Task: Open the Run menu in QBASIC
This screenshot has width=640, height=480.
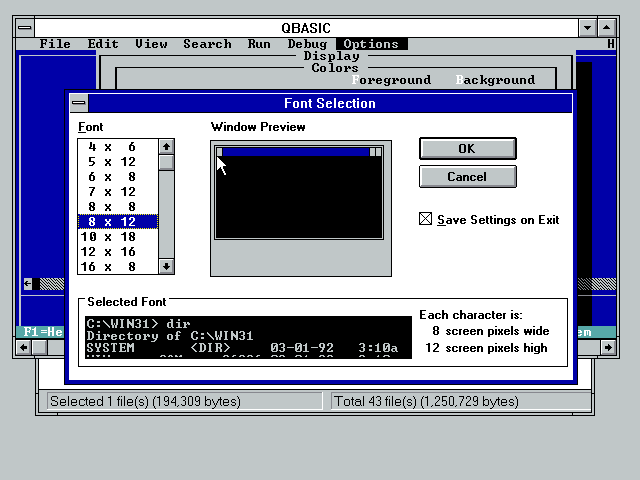Action: (x=259, y=44)
